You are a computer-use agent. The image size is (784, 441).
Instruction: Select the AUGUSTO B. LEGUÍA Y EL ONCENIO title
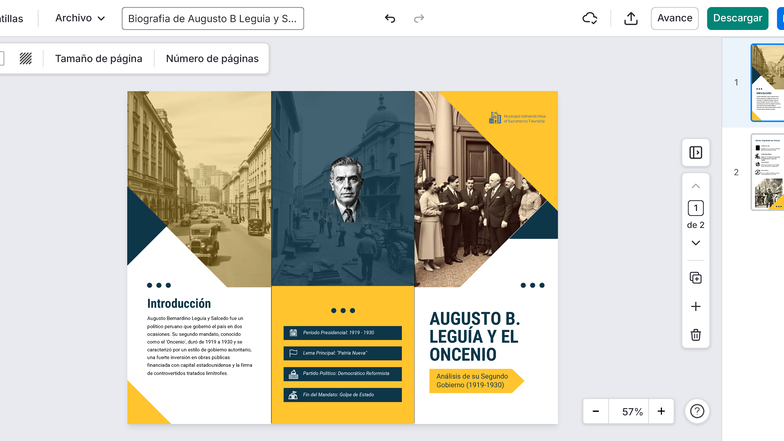tap(474, 336)
